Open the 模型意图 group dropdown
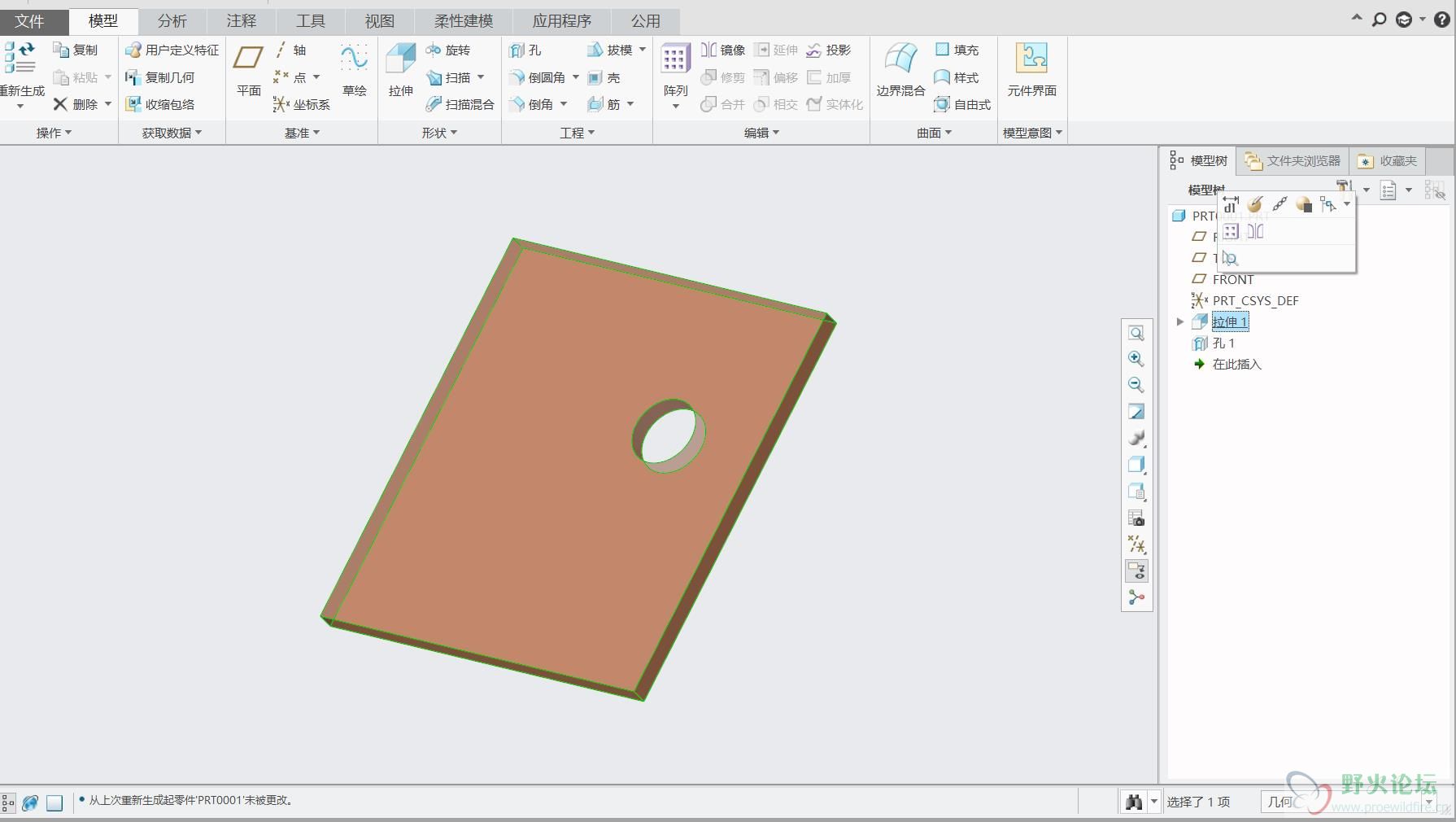The height and width of the screenshot is (822, 1456). [x=1032, y=133]
